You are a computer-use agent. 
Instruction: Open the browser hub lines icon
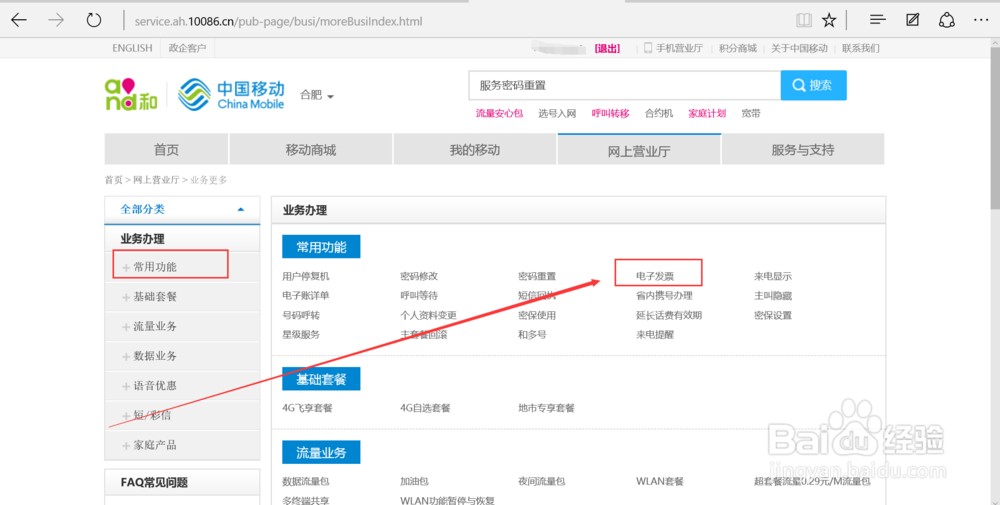[x=878, y=20]
